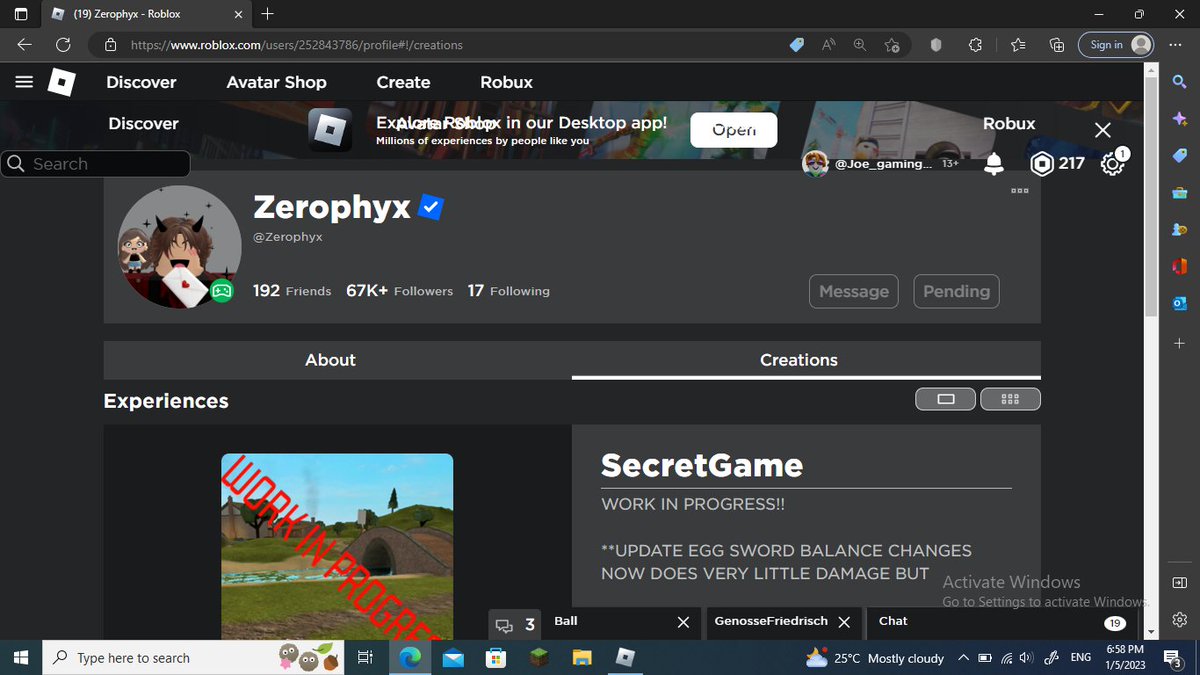
Task: Dismiss the Desktop app banner with X
Action: click(1102, 130)
